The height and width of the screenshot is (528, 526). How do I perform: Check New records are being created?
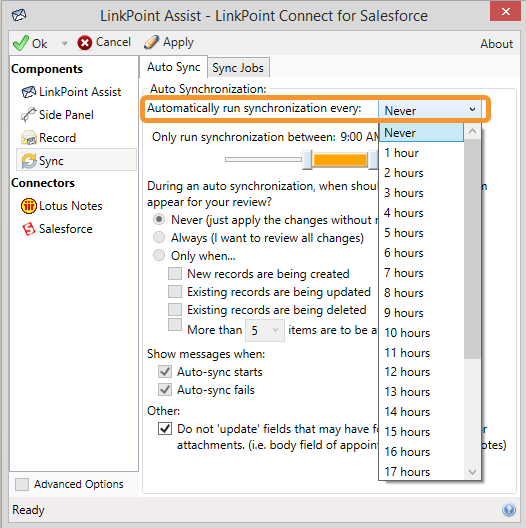[x=175, y=273]
